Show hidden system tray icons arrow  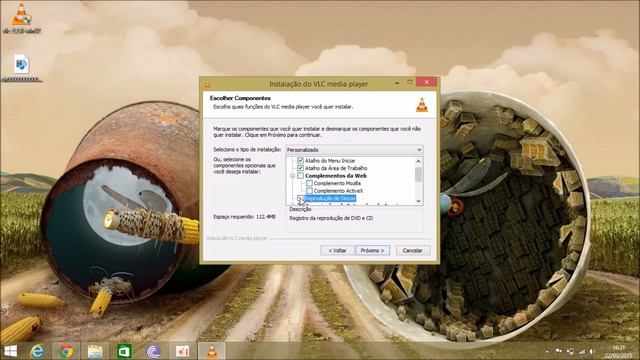[547, 351]
